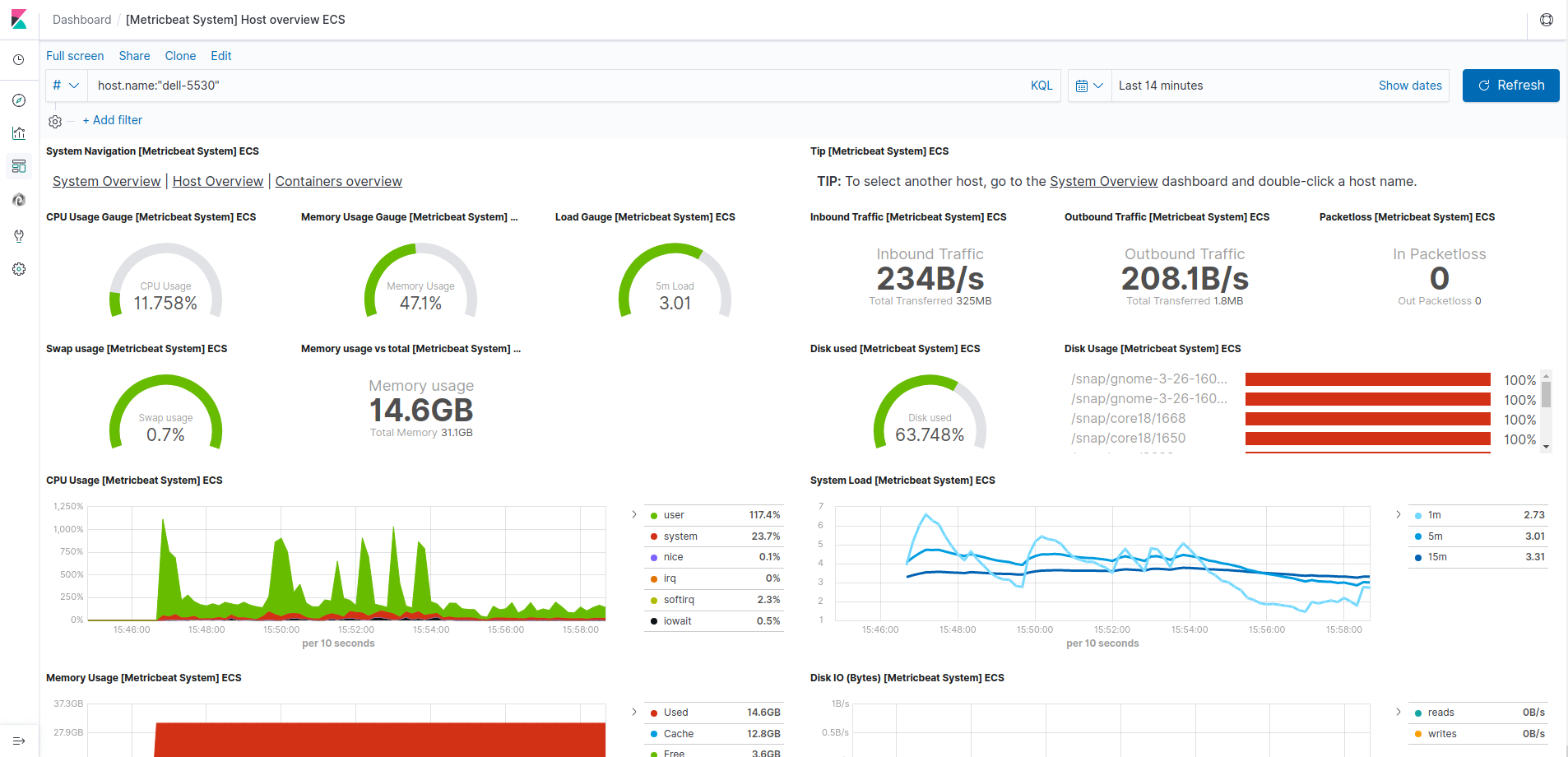Click Clone in dashboard menu
Screen dimensions: 1568x757
[x=180, y=56]
